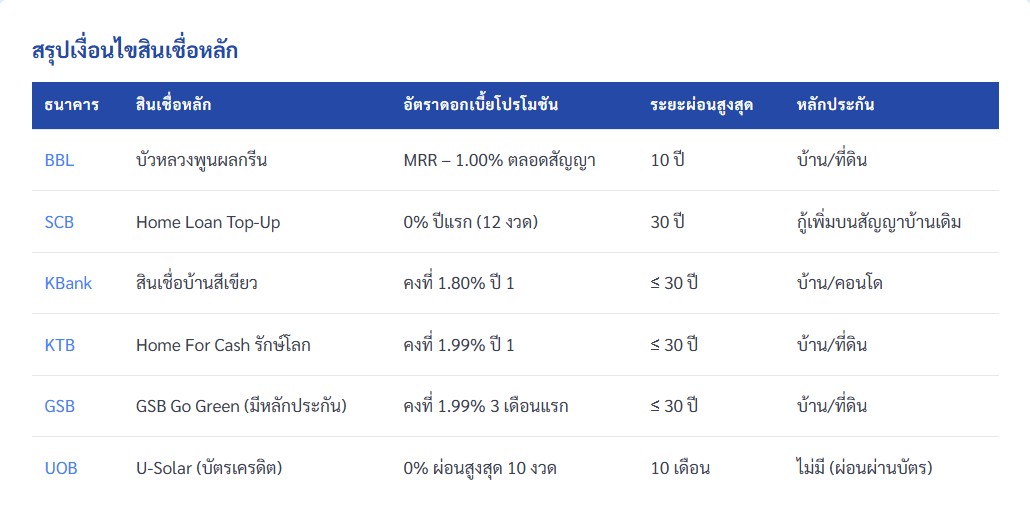Viewport: 1030px width, 526px height.
Task: Open the KTB bank link
Action: pos(60,345)
